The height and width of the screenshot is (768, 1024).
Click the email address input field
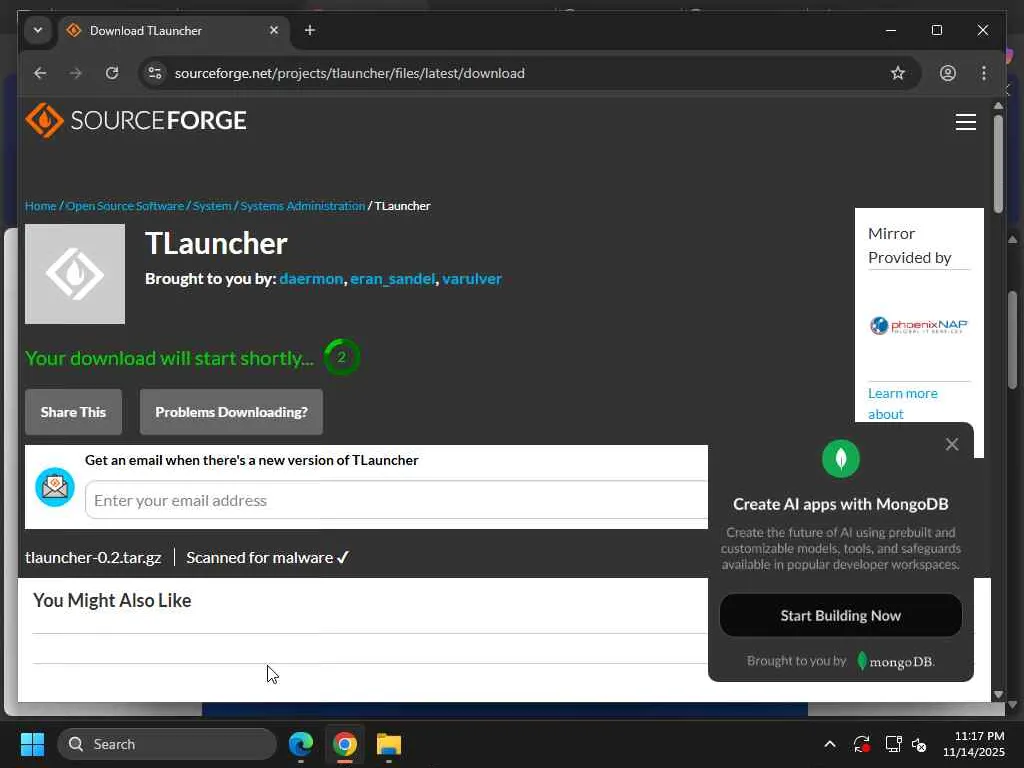point(396,500)
